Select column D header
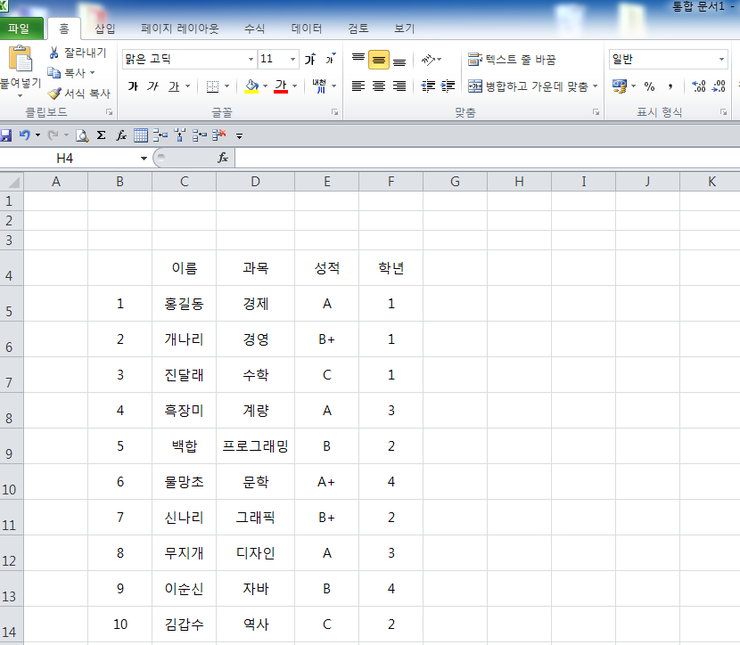The height and width of the screenshot is (645, 740). pyautogui.click(x=255, y=182)
